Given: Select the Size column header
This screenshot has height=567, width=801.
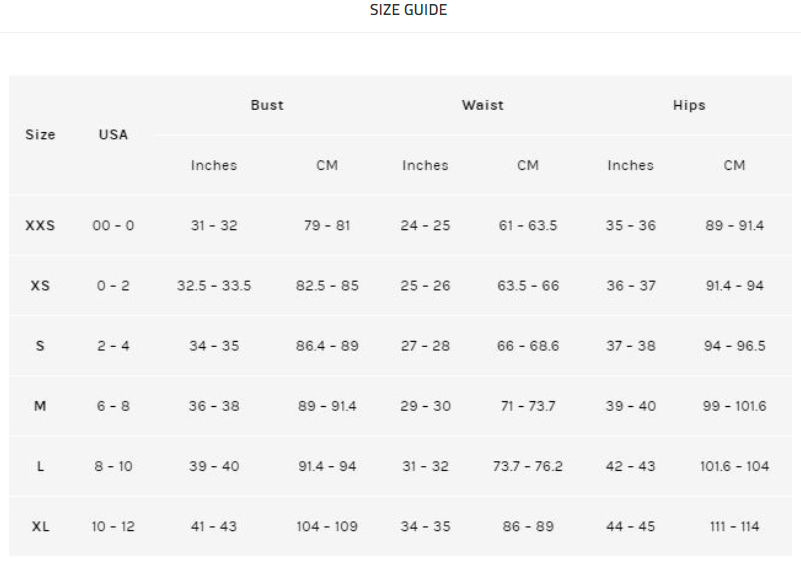Looking at the screenshot, I should point(40,135).
